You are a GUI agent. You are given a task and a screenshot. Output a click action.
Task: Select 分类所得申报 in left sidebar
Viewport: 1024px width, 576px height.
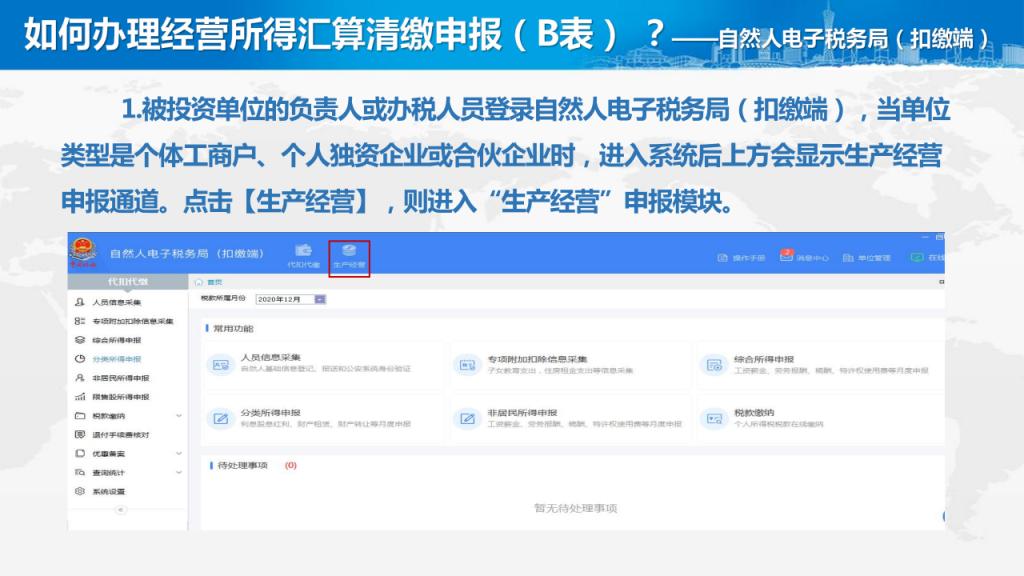[115, 359]
